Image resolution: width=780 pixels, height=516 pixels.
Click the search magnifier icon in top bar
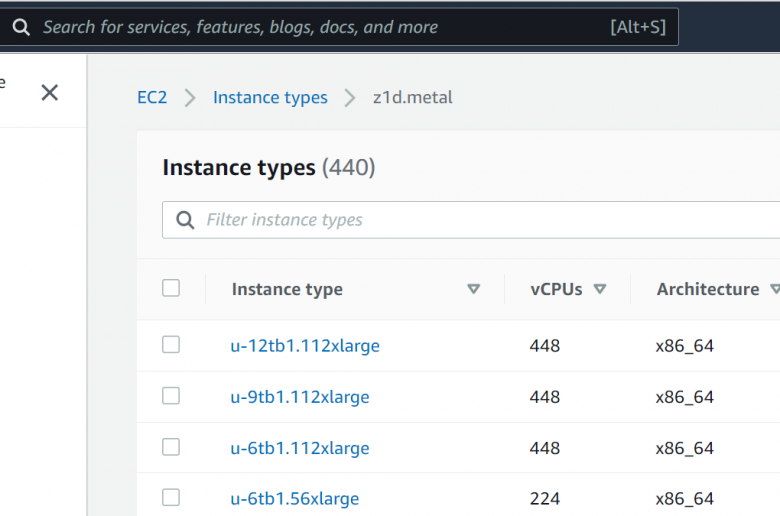click(x=21, y=27)
